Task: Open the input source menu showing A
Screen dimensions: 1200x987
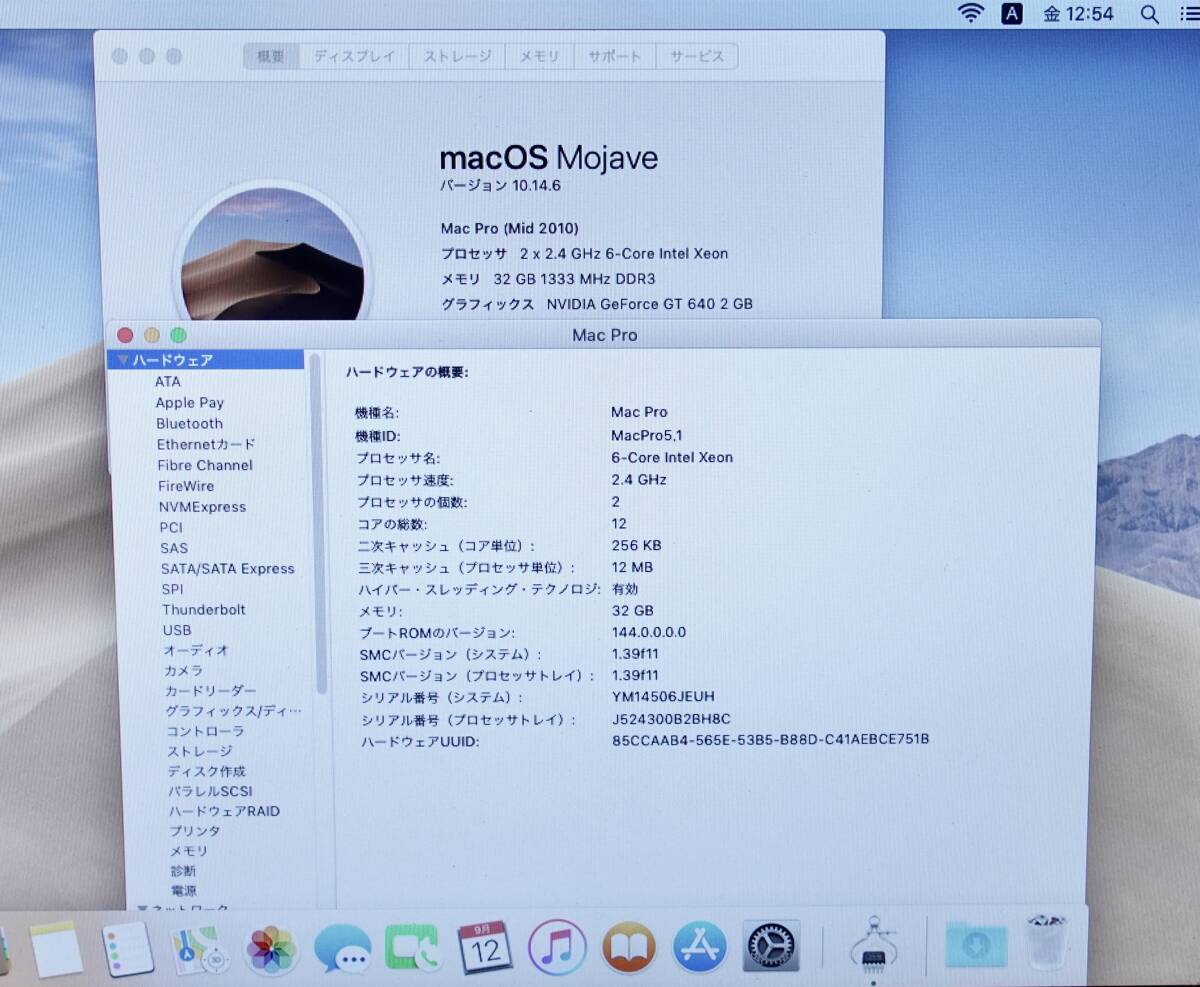Action: pyautogui.click(x=1013, y=13)
